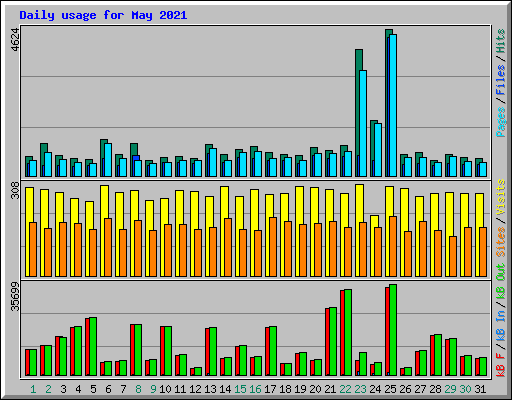Click the day 24 cyan pages bar

[378, 150]
